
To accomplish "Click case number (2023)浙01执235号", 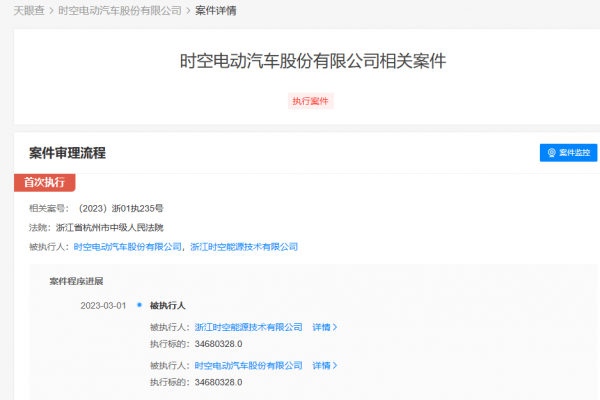I will pyautogui.click(x=121, y=209).
